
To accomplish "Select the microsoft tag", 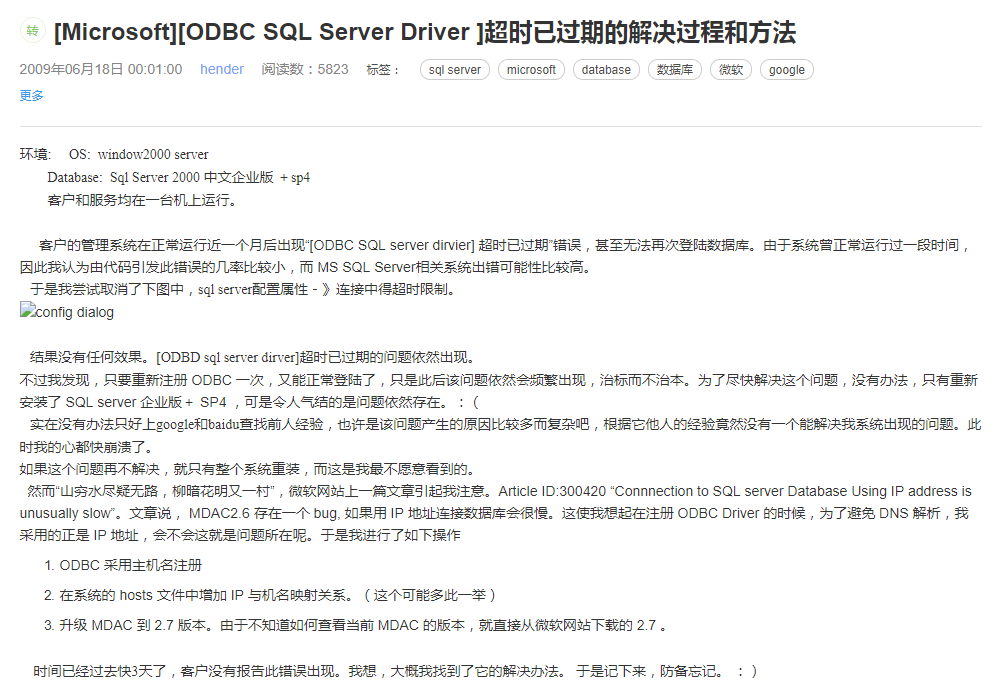I will click(x=531, y=70).
